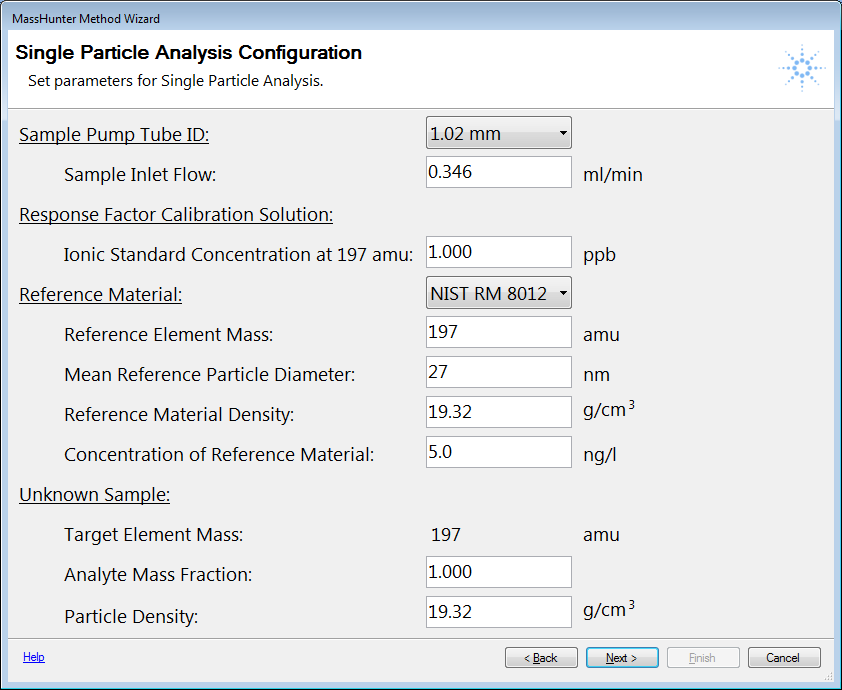Select the Ionic Standard Concentration input box
The width and height of the screenshot is (842, 690).
[498, 252]
